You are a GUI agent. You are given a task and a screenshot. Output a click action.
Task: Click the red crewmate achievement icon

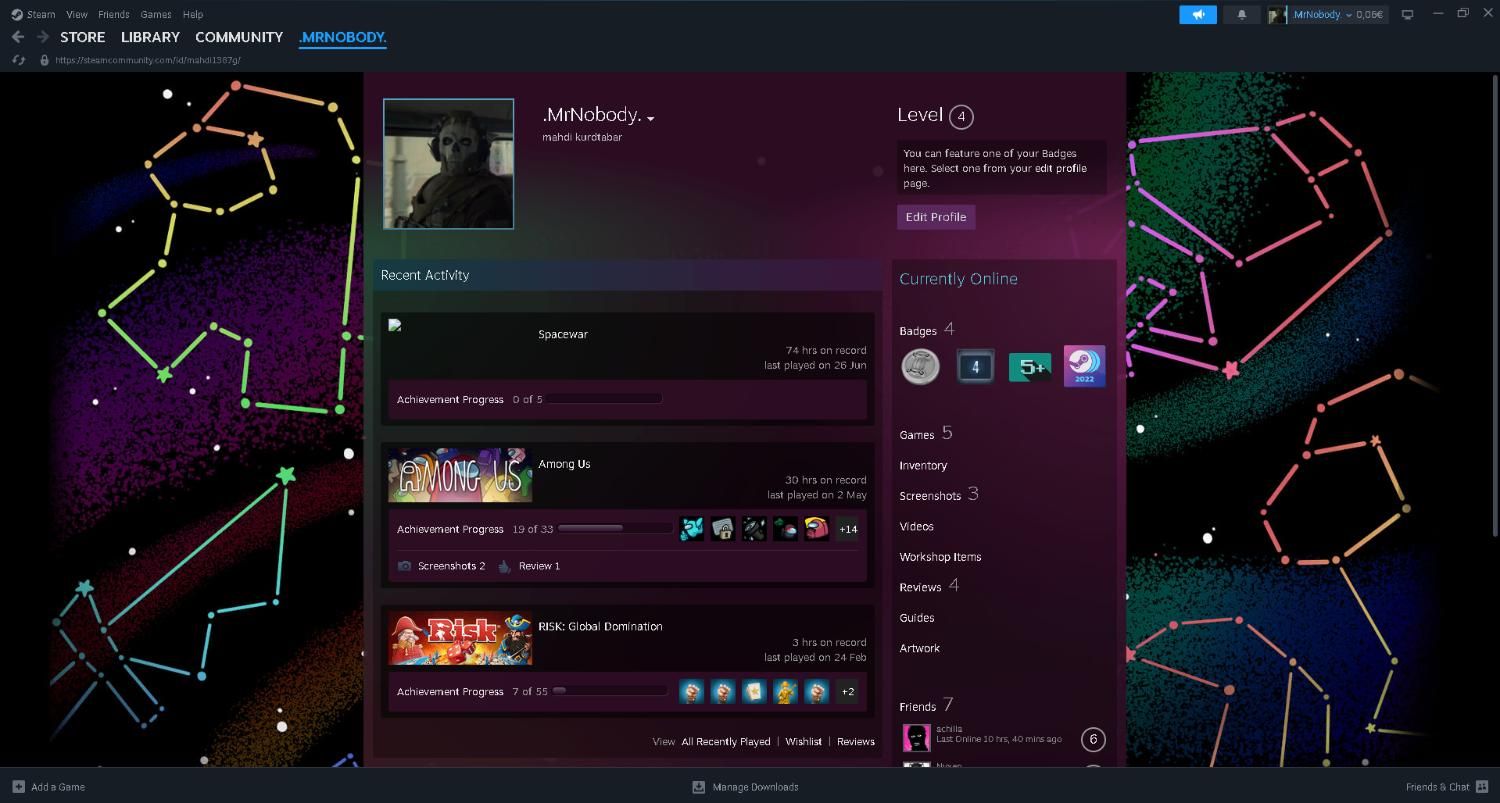pos(817,529)
